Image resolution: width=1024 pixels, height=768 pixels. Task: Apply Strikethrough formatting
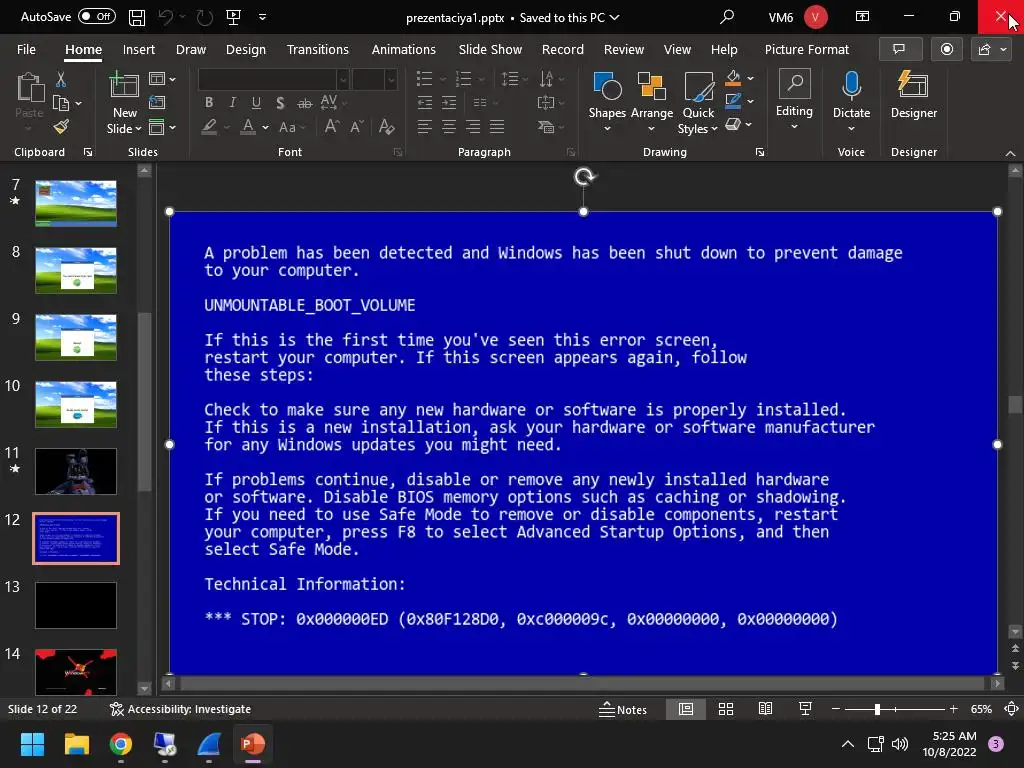point(304,103)
